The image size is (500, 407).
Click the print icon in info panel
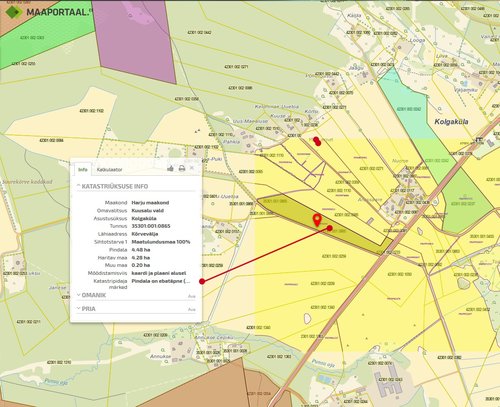tap(182, 169)
